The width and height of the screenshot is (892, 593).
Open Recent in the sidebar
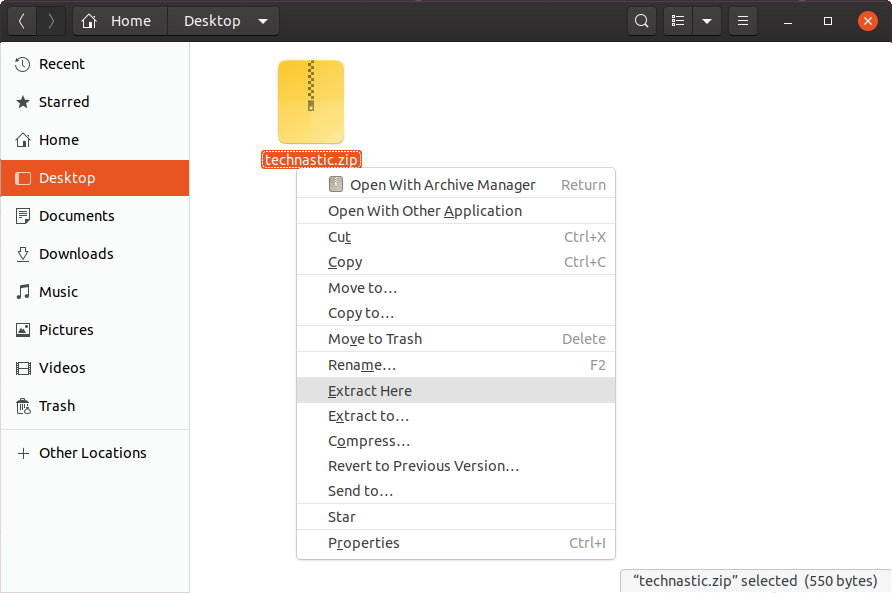62,64
